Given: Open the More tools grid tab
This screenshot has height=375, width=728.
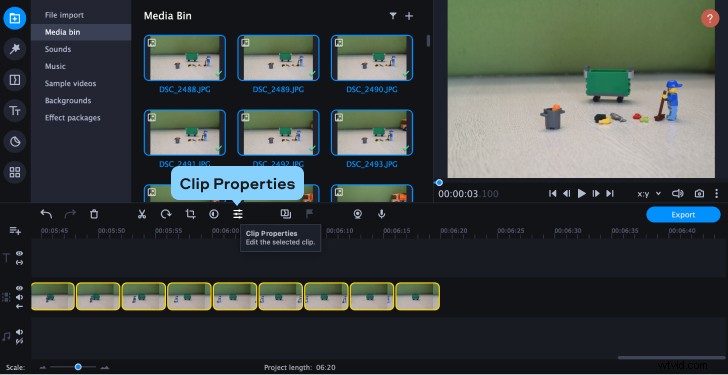Looking at the screenshot, I should click(15, 173).
